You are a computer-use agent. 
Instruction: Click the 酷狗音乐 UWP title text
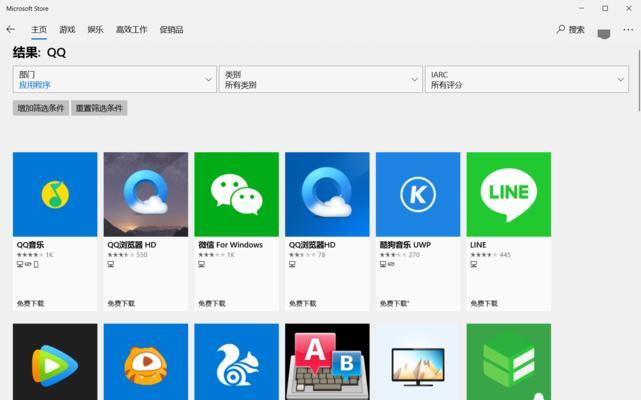click(x=406, y=245)
